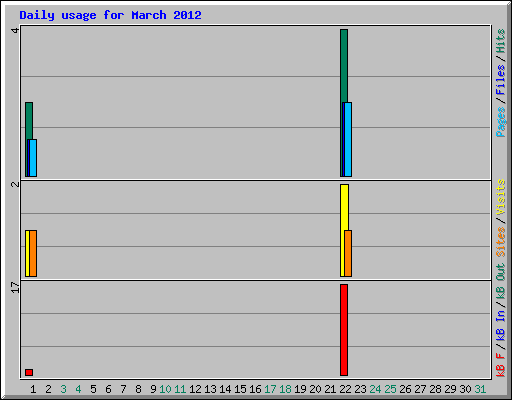The height and width of the screenshot is (400, 512).
Task: Click day 5 on the x-axis
Action: pyautogui.click(x=93, y=389)
